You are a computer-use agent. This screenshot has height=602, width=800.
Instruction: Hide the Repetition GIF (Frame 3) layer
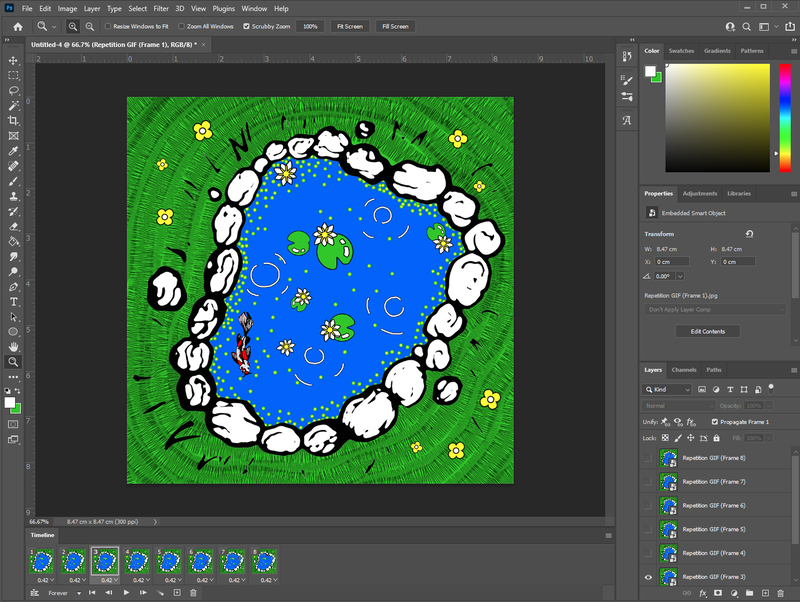point(648,577)
